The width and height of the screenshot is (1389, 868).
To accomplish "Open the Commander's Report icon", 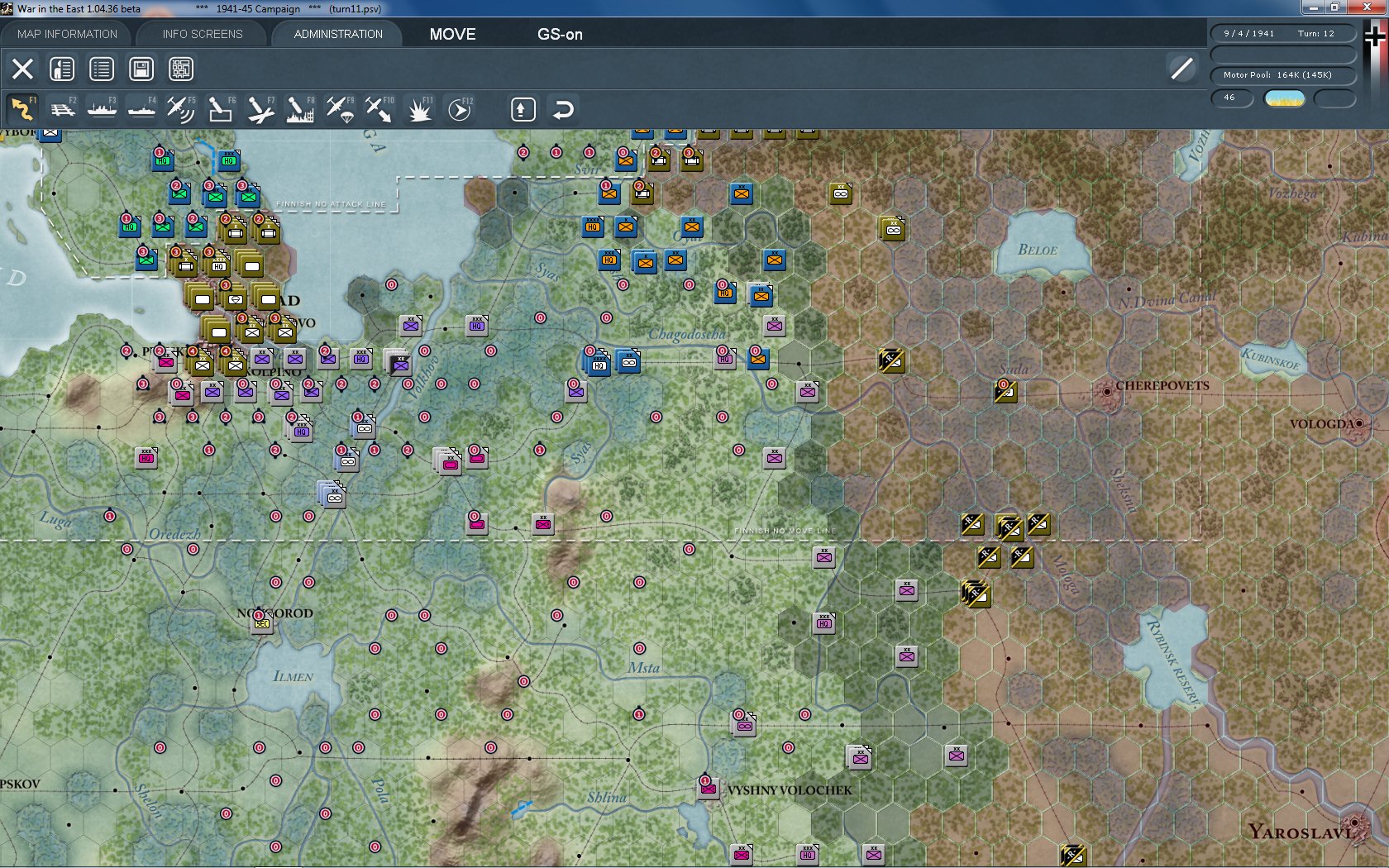I will 62,69.
